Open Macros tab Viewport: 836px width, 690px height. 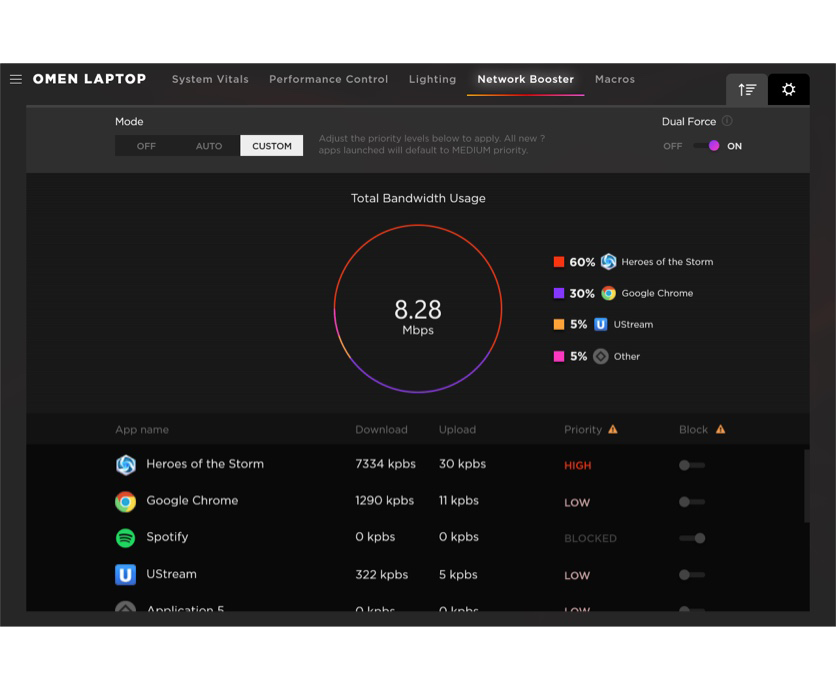coord(615,79)
